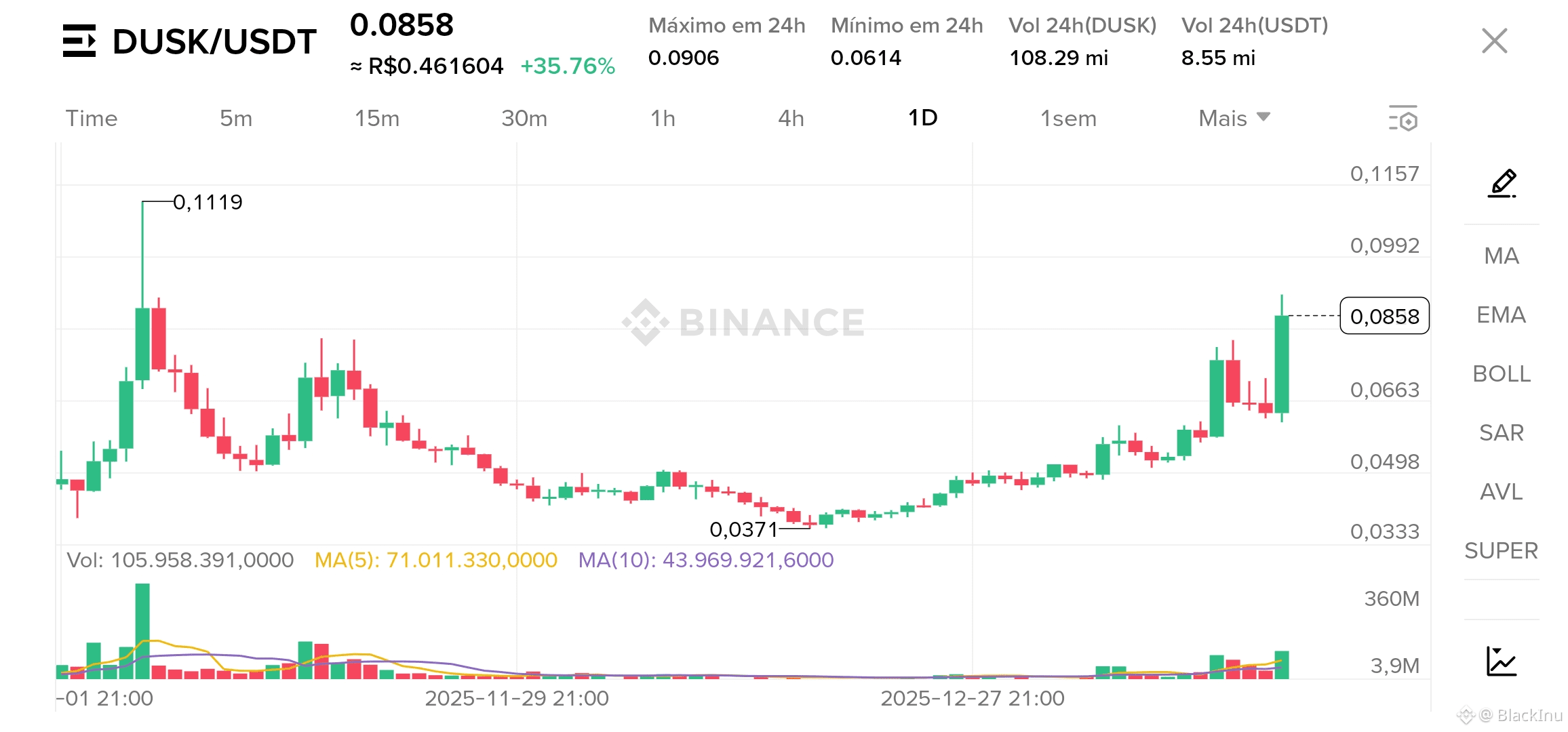
Task: Click the DUSK/USDT pair title
Action: (x=214, y=42)
